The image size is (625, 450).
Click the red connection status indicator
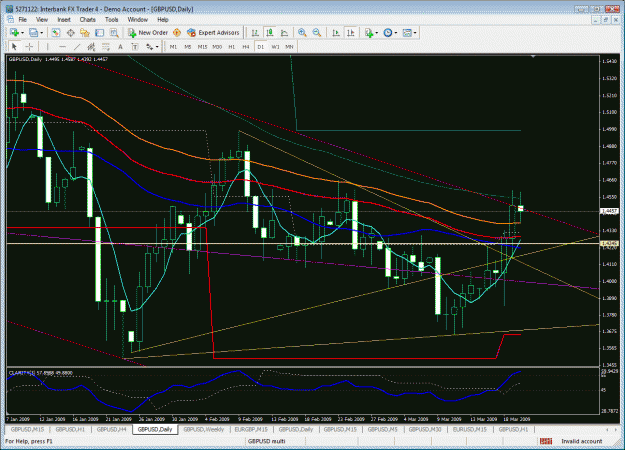[546, 441]
